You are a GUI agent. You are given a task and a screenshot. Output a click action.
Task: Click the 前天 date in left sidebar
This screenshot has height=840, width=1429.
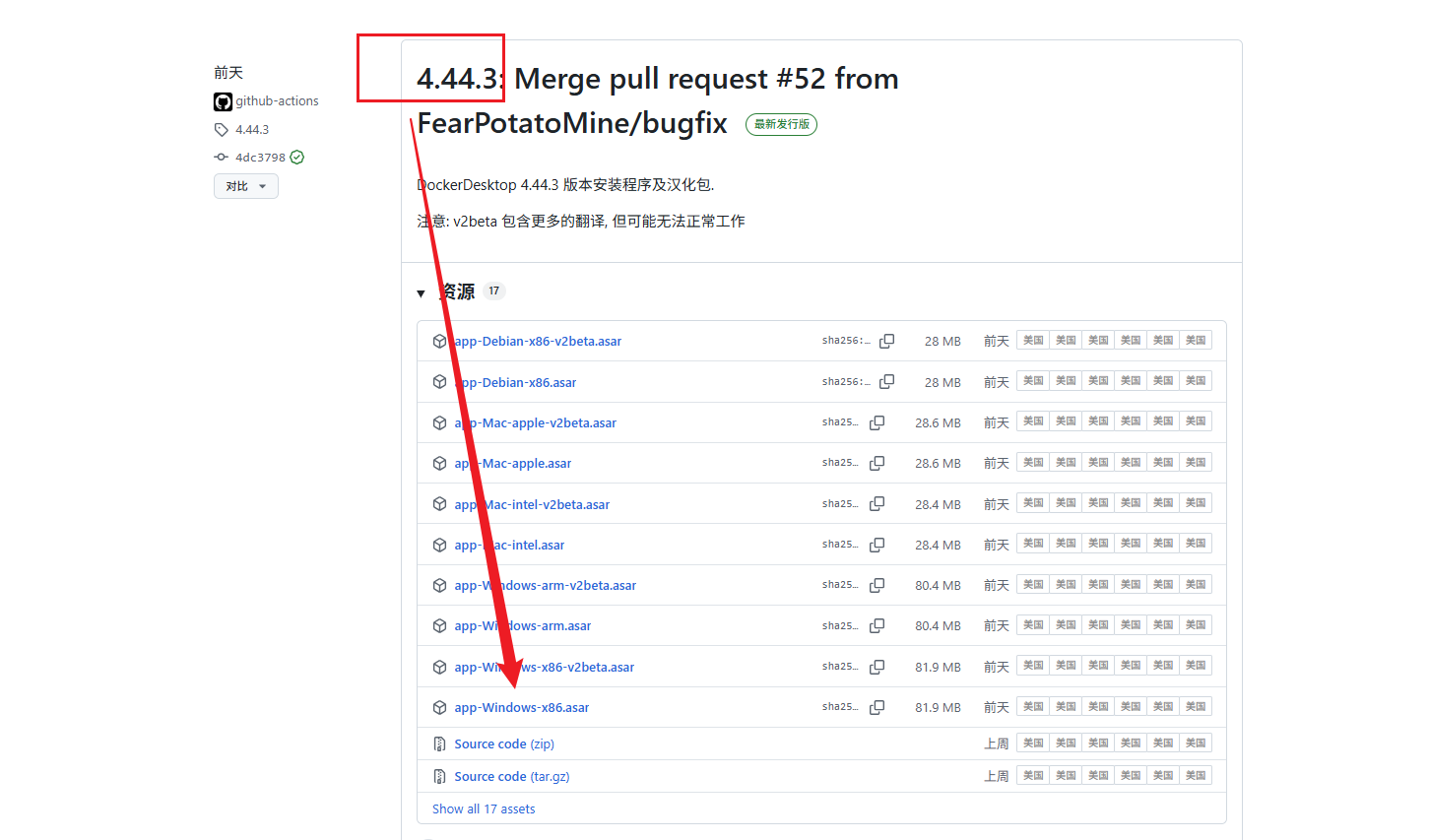[x=228, y=73]
